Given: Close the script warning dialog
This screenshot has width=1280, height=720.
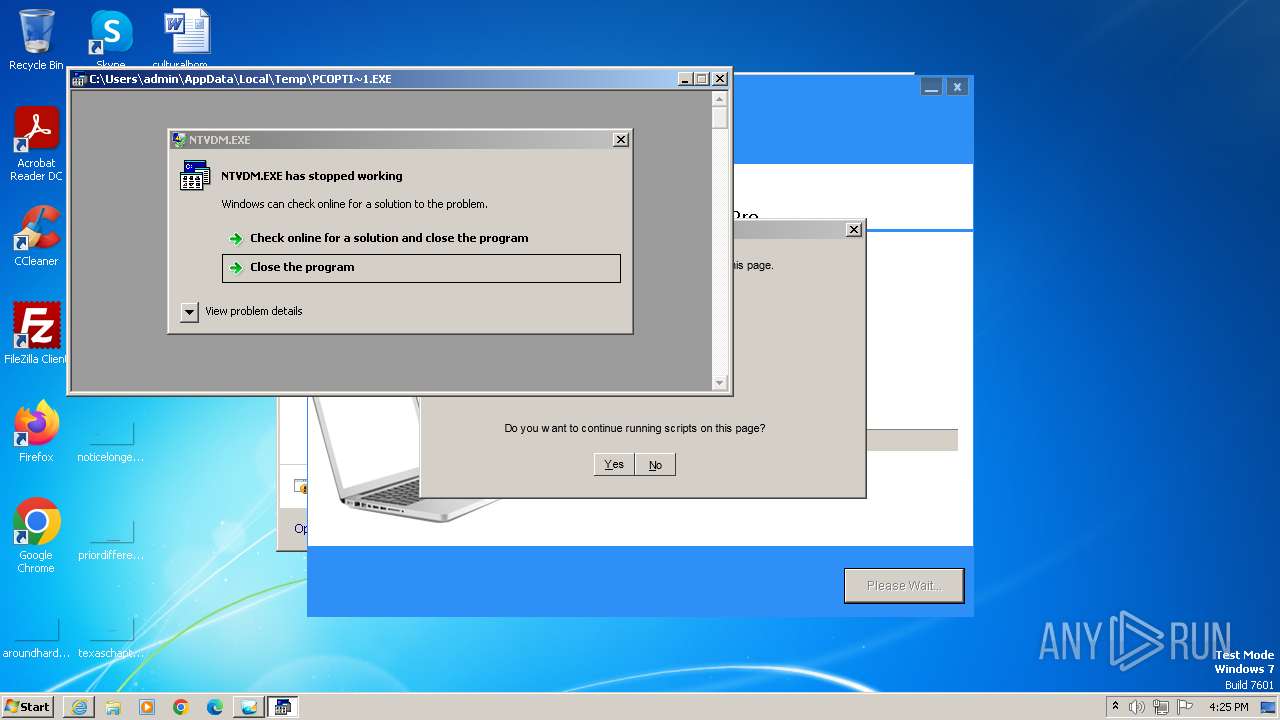Looking at the screenshot, I should [853, 229].
